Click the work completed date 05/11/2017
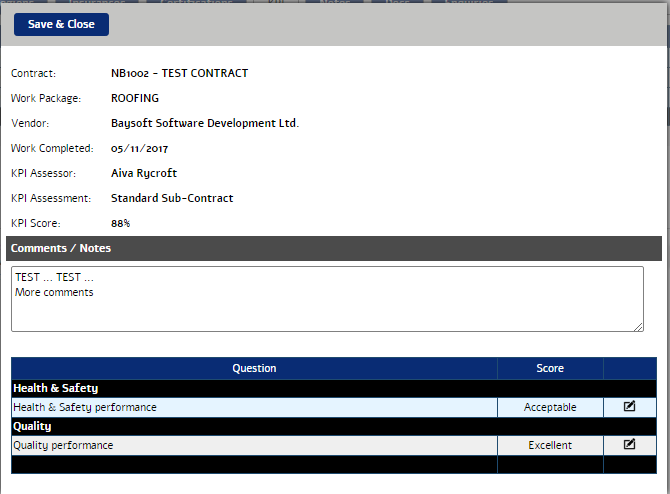Viewport: 670px width, 494px height. click(x=139, y=148)
